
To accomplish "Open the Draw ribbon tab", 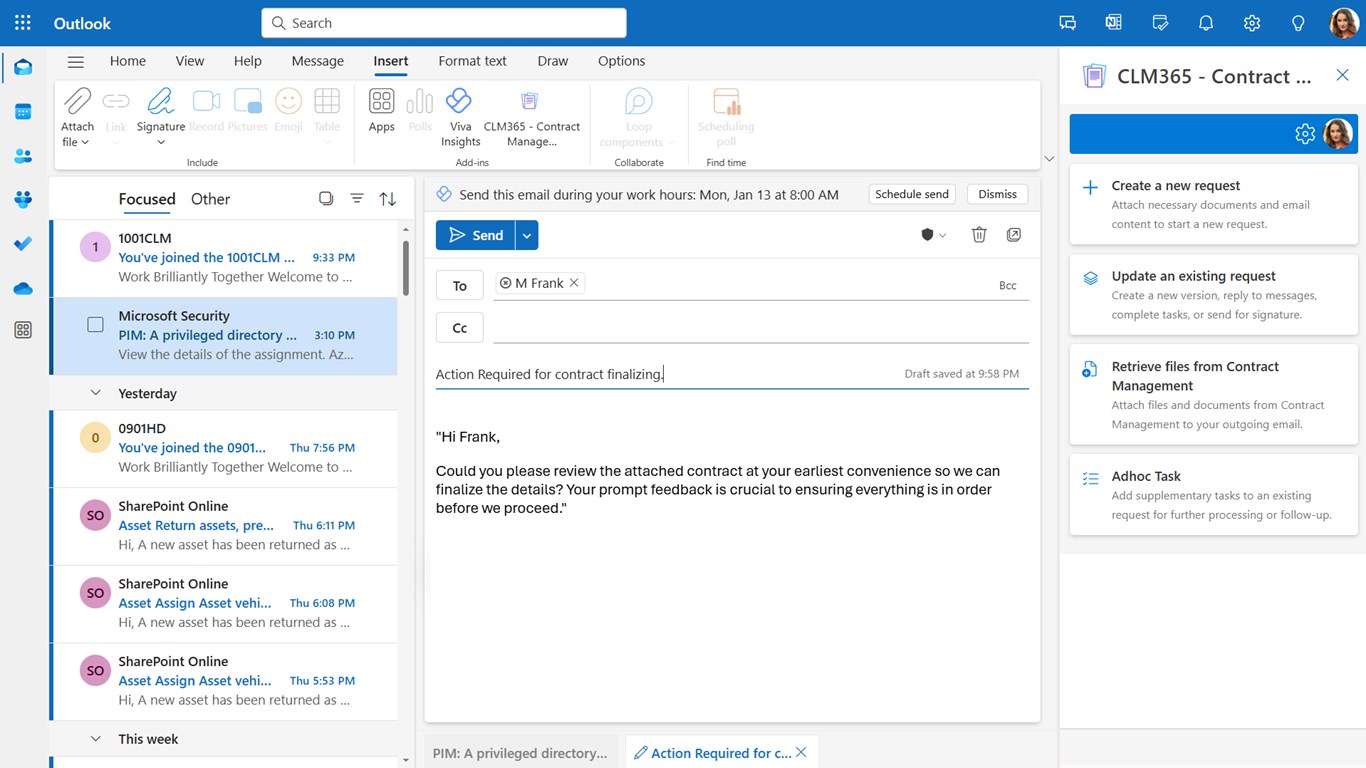I will click(x=553, y=61).
